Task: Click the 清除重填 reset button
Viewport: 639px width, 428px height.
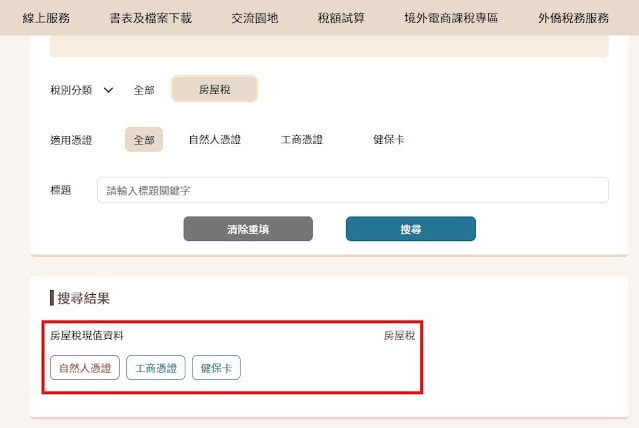Action: (x=248, y=229)
